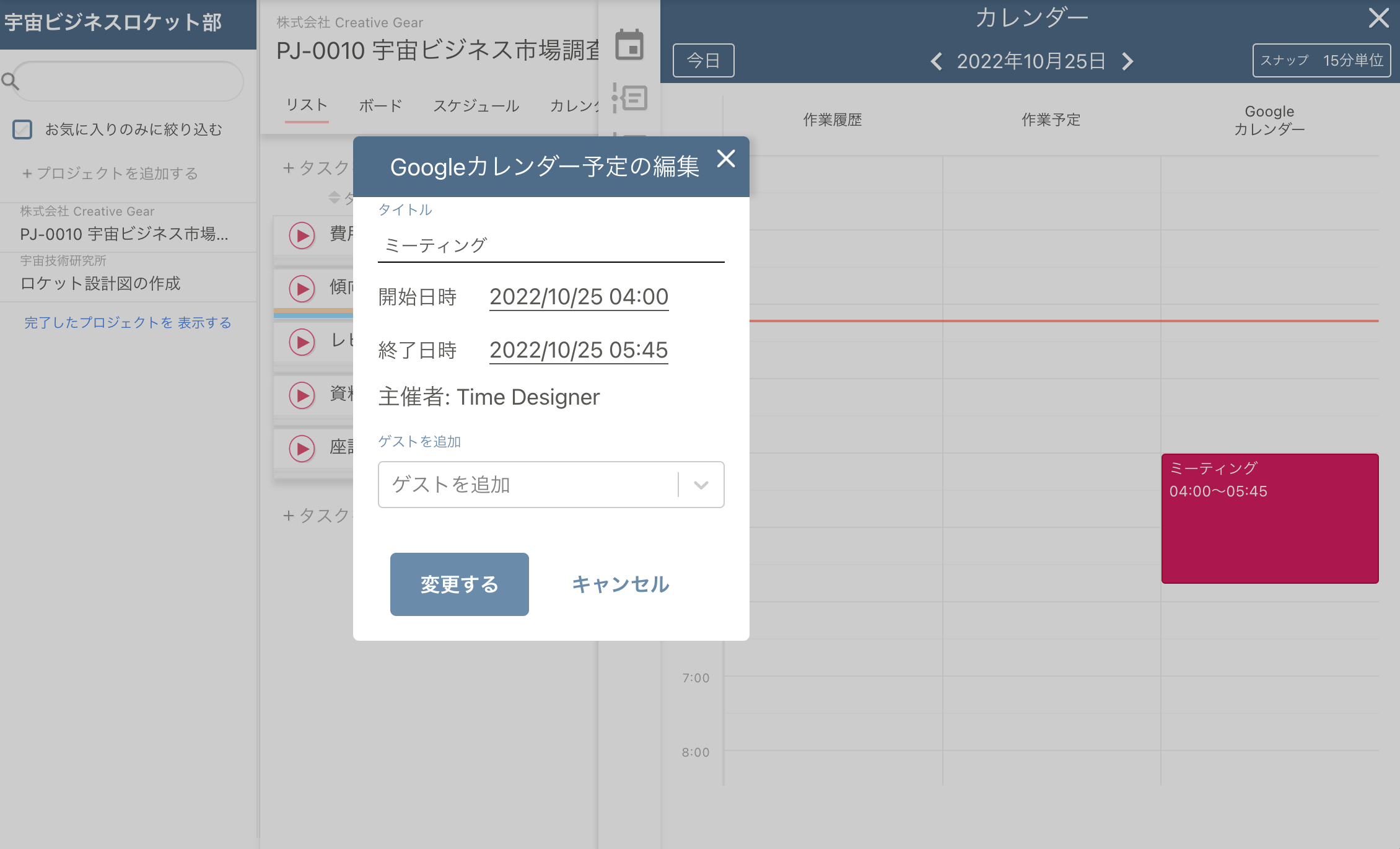The image size is (1400, 849).
Task: Switch to the スケジュール tab
Action: coord(476,106)
